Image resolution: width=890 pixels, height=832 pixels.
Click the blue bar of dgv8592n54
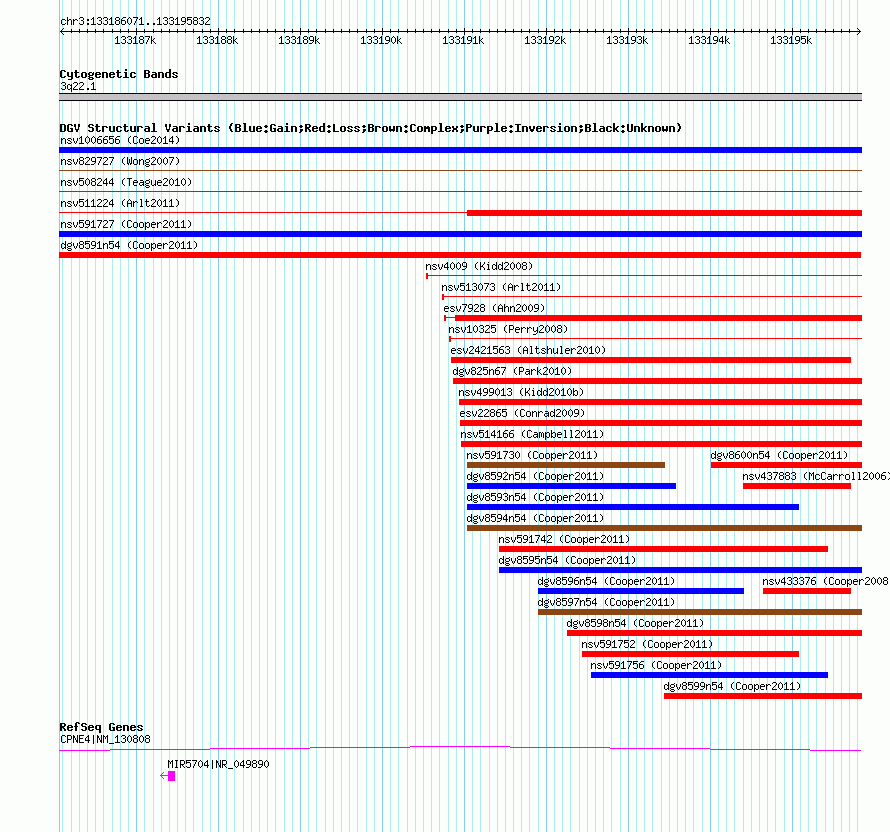tap(571, 486)
